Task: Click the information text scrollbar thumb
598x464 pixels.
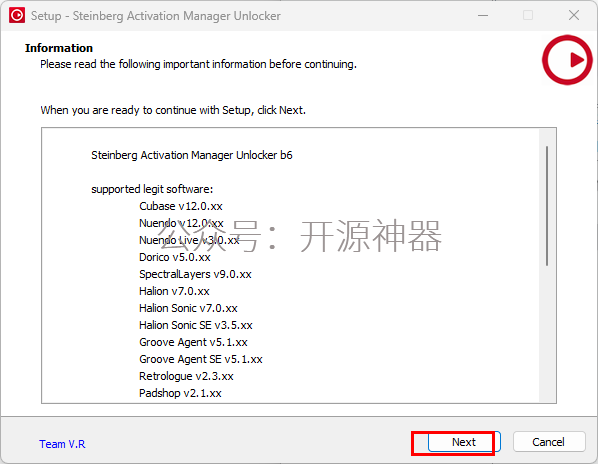Action: click(x=547, y=206)
